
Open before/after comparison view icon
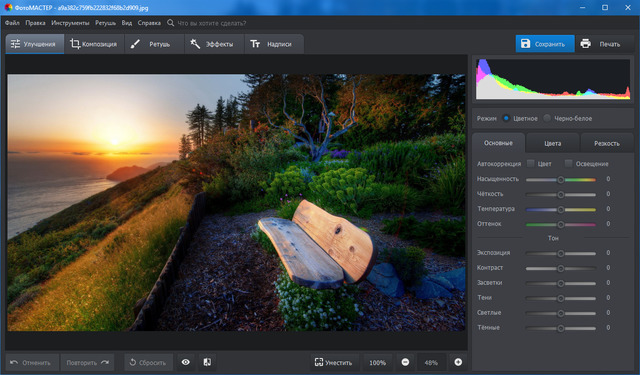coord(207,362)
